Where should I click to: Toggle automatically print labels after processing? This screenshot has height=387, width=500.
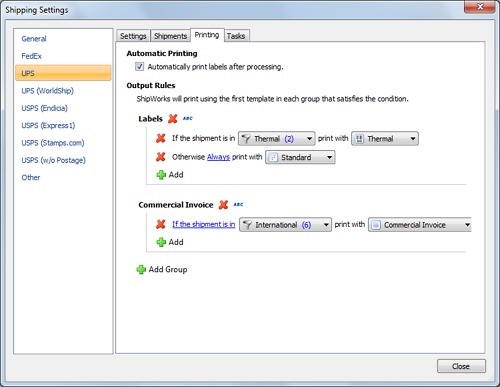point(139,67)
